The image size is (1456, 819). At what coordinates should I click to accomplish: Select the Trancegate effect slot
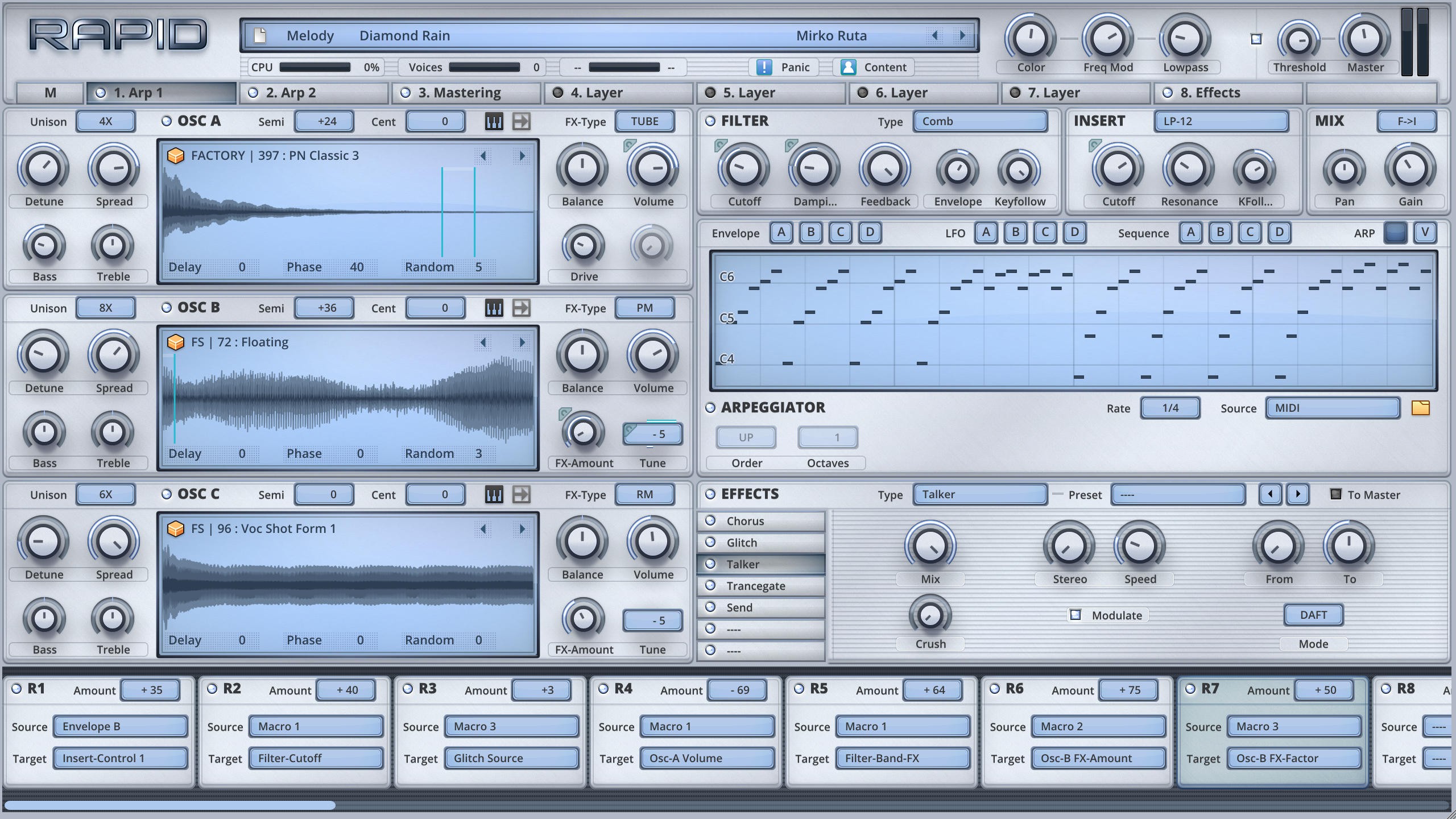[761, 586]
